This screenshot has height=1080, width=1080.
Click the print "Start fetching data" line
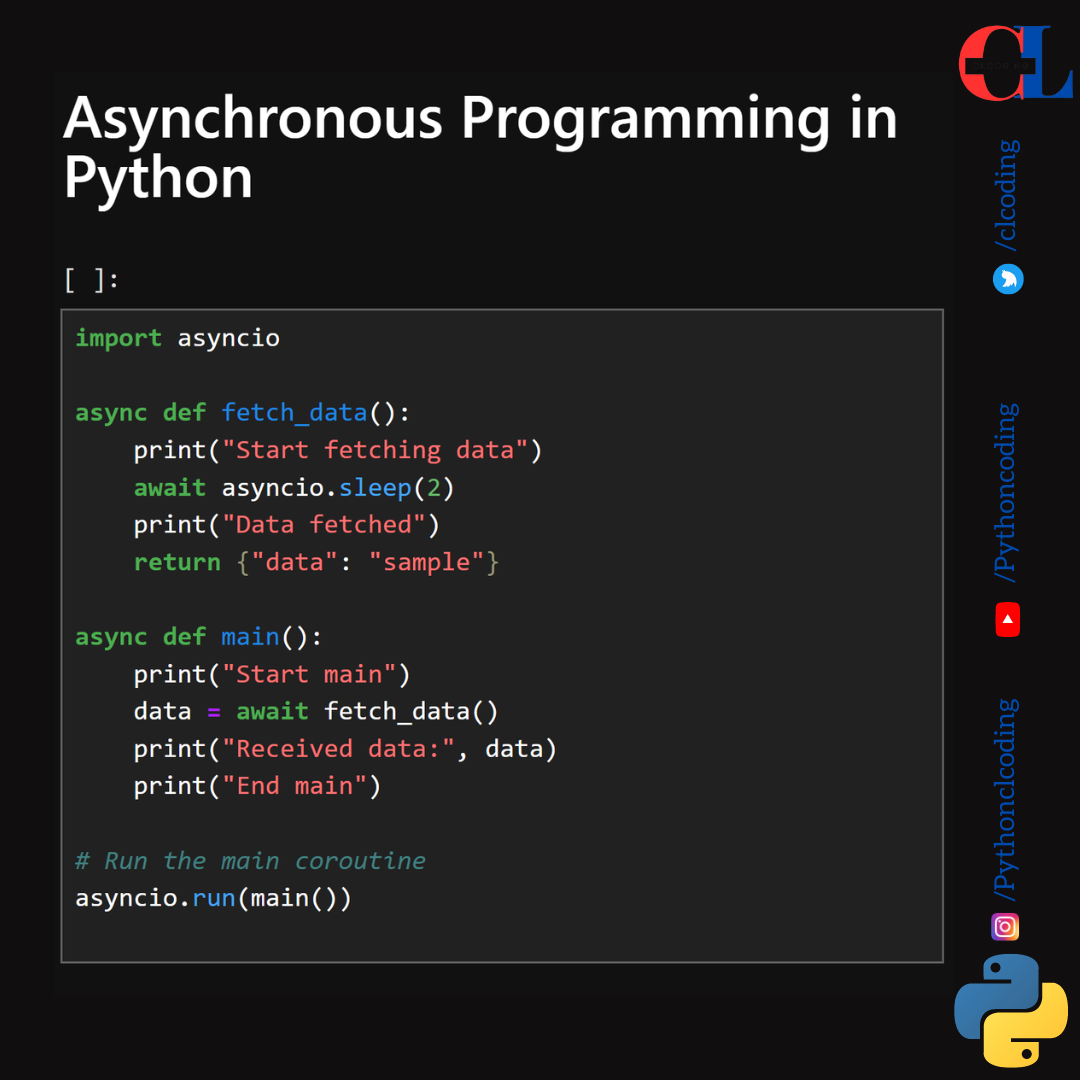(338, 450)
